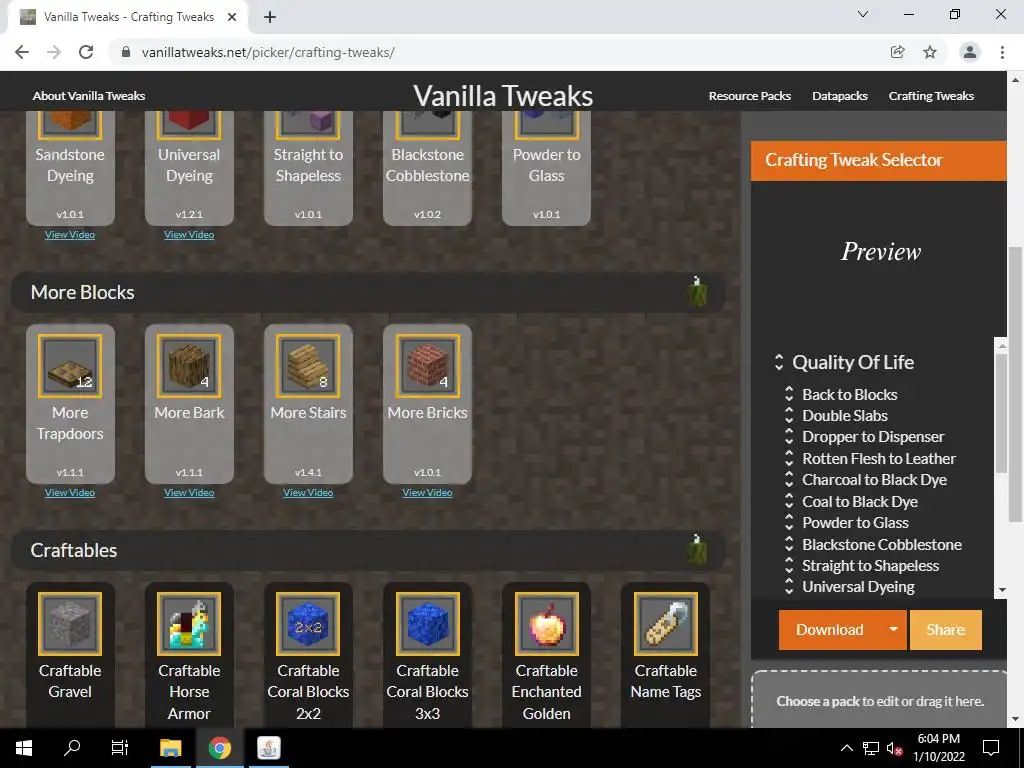Click the browser back arrow
This screenshot has width=1024, height=768.
tap(22, 52)
